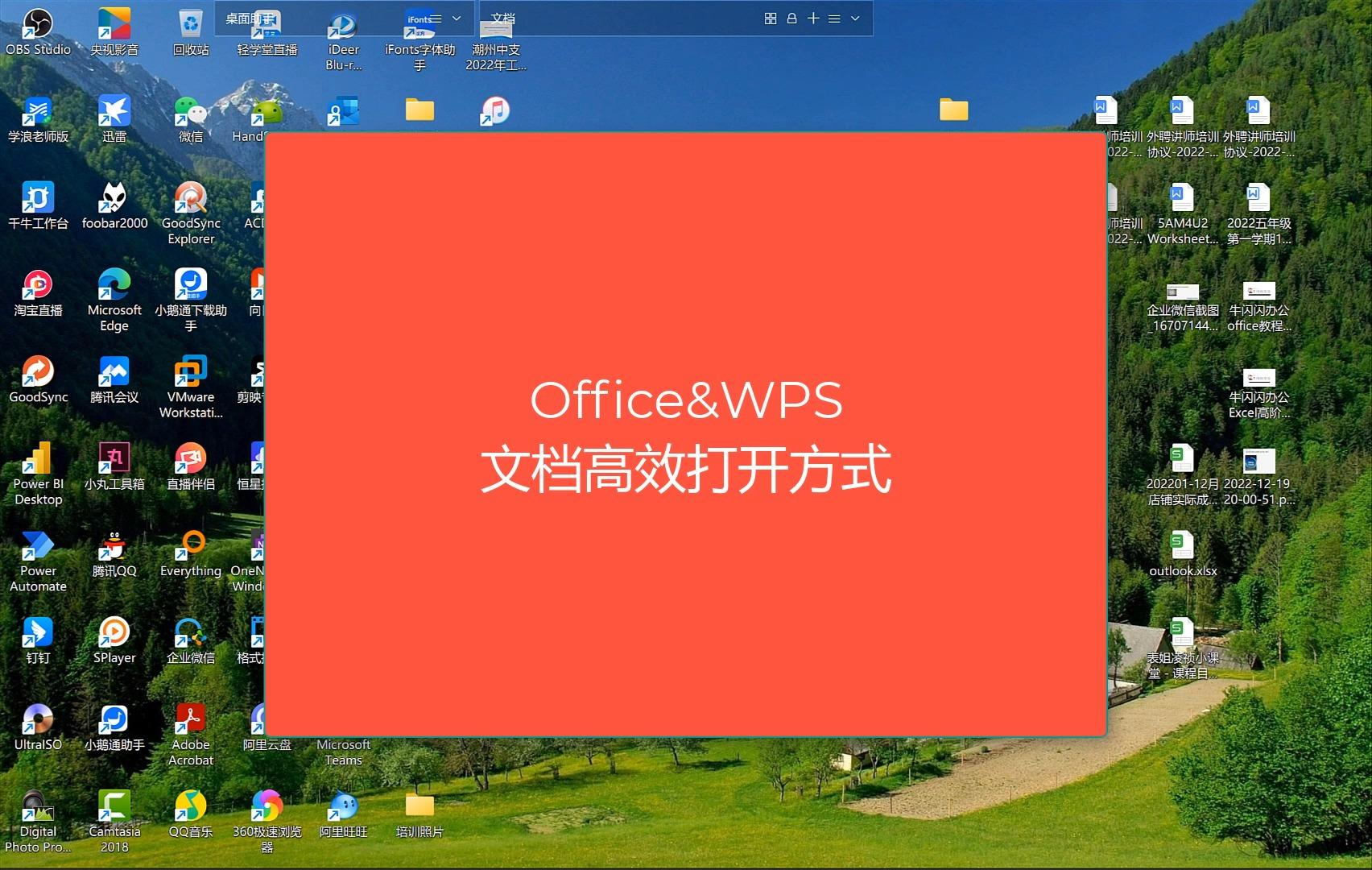
Task: Select the Everything search app icon
Action: [191, 554]
